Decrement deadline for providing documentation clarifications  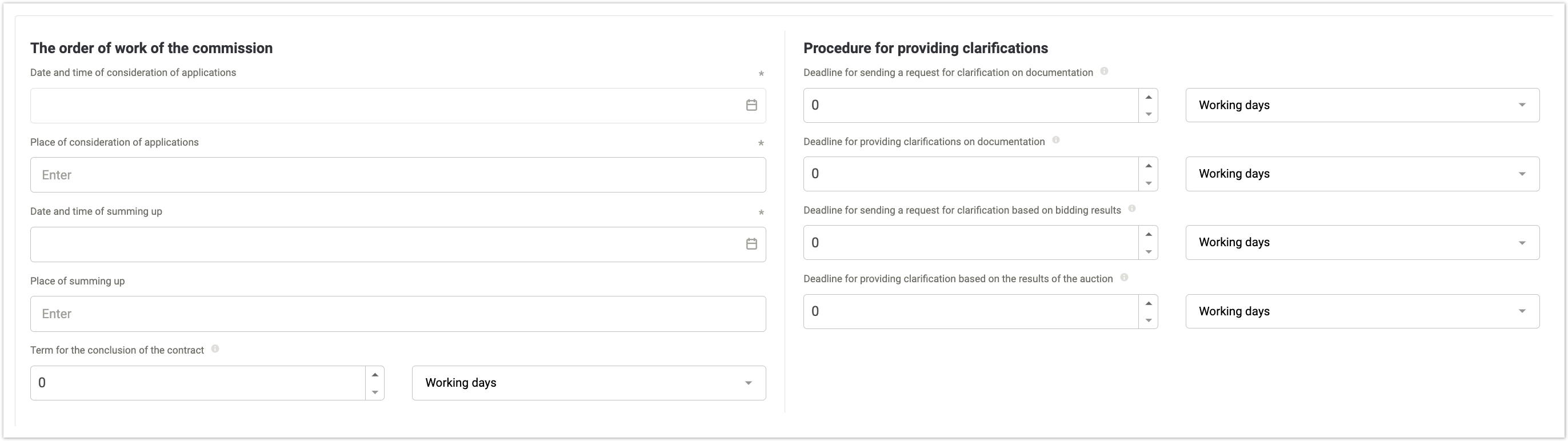click(x=1148, y=183)
